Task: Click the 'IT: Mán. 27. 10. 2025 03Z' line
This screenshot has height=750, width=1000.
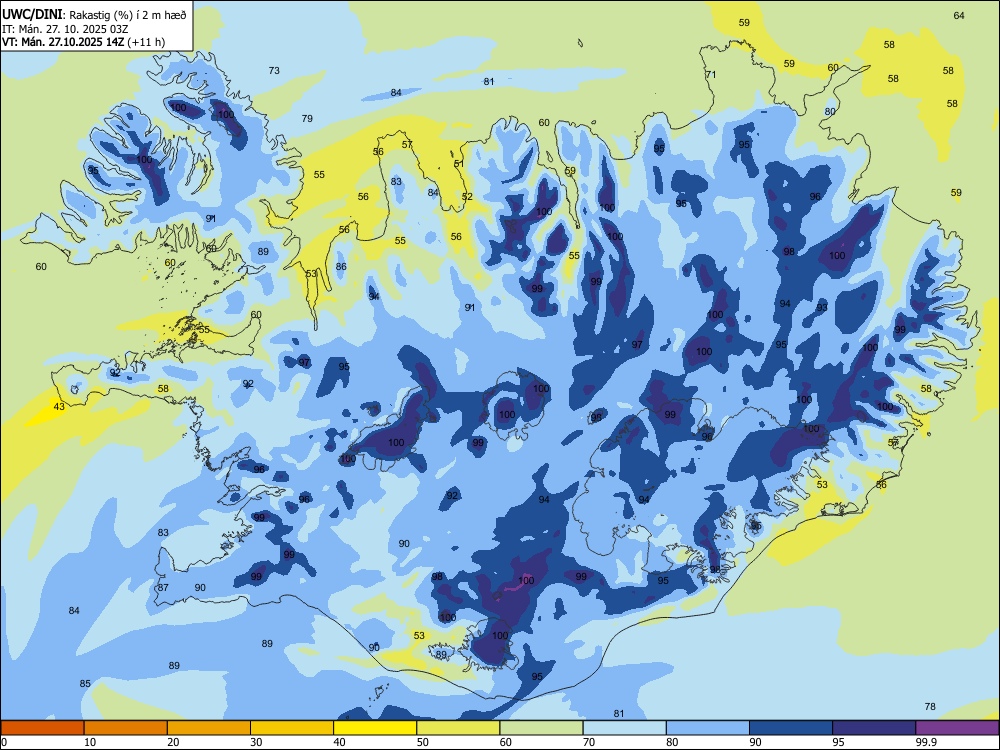Action: [65, 29]
